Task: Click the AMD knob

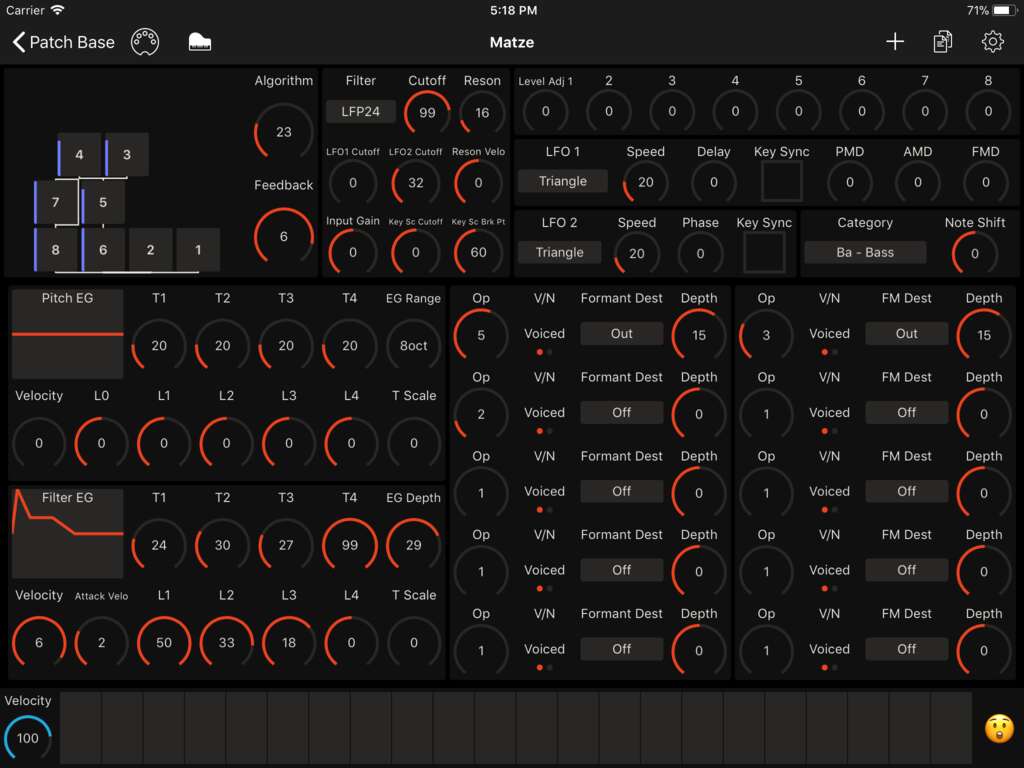Action: (918, 182)
